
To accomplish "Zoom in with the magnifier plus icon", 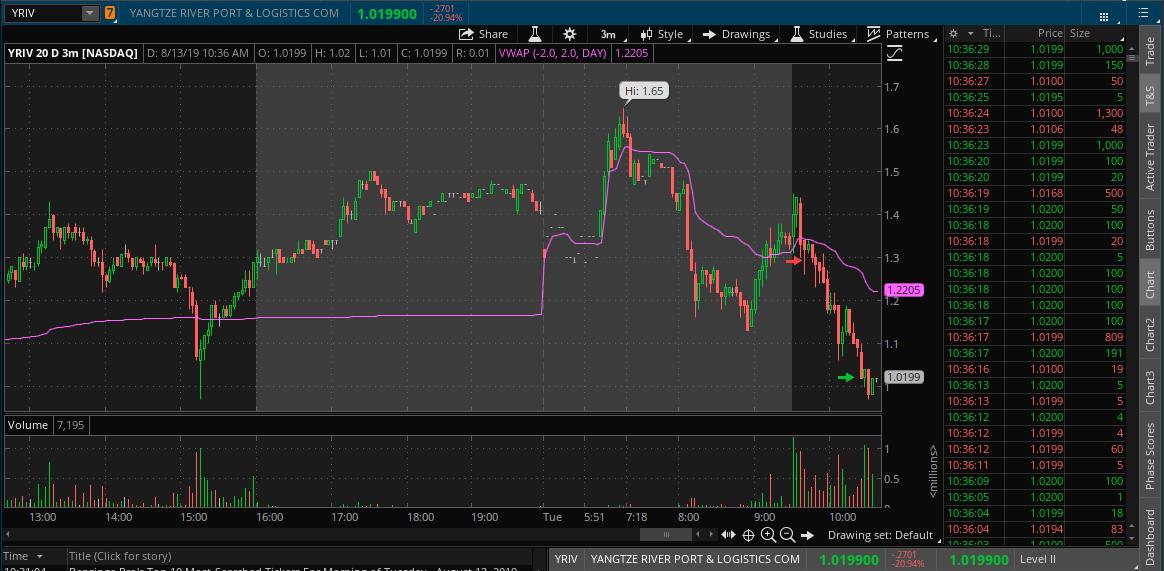I will pos(768,535).
